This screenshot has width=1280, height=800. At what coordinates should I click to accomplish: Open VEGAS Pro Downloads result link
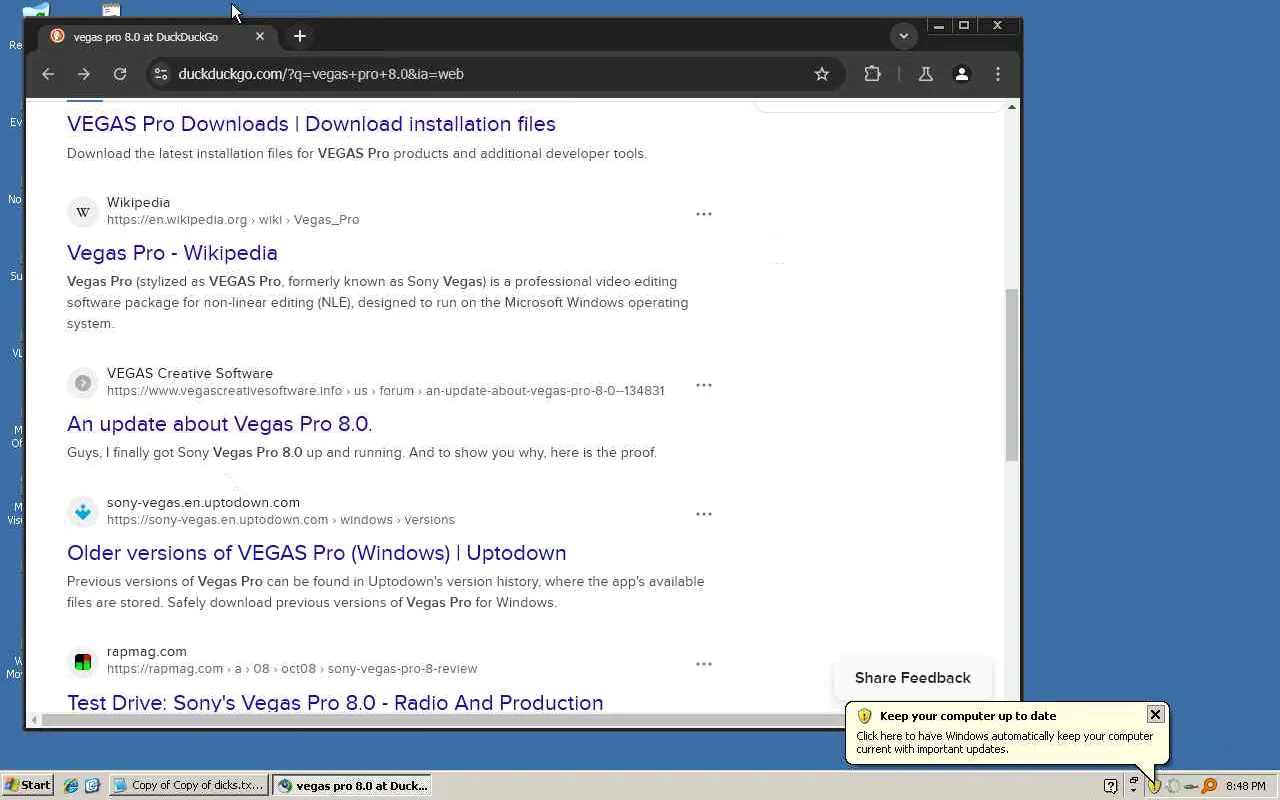(311, 124)
